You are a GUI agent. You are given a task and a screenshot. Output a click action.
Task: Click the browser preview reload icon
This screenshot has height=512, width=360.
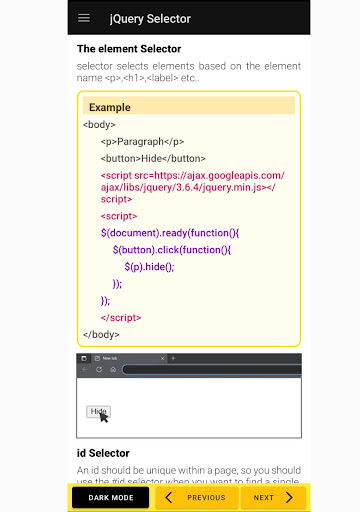point(99,369)
